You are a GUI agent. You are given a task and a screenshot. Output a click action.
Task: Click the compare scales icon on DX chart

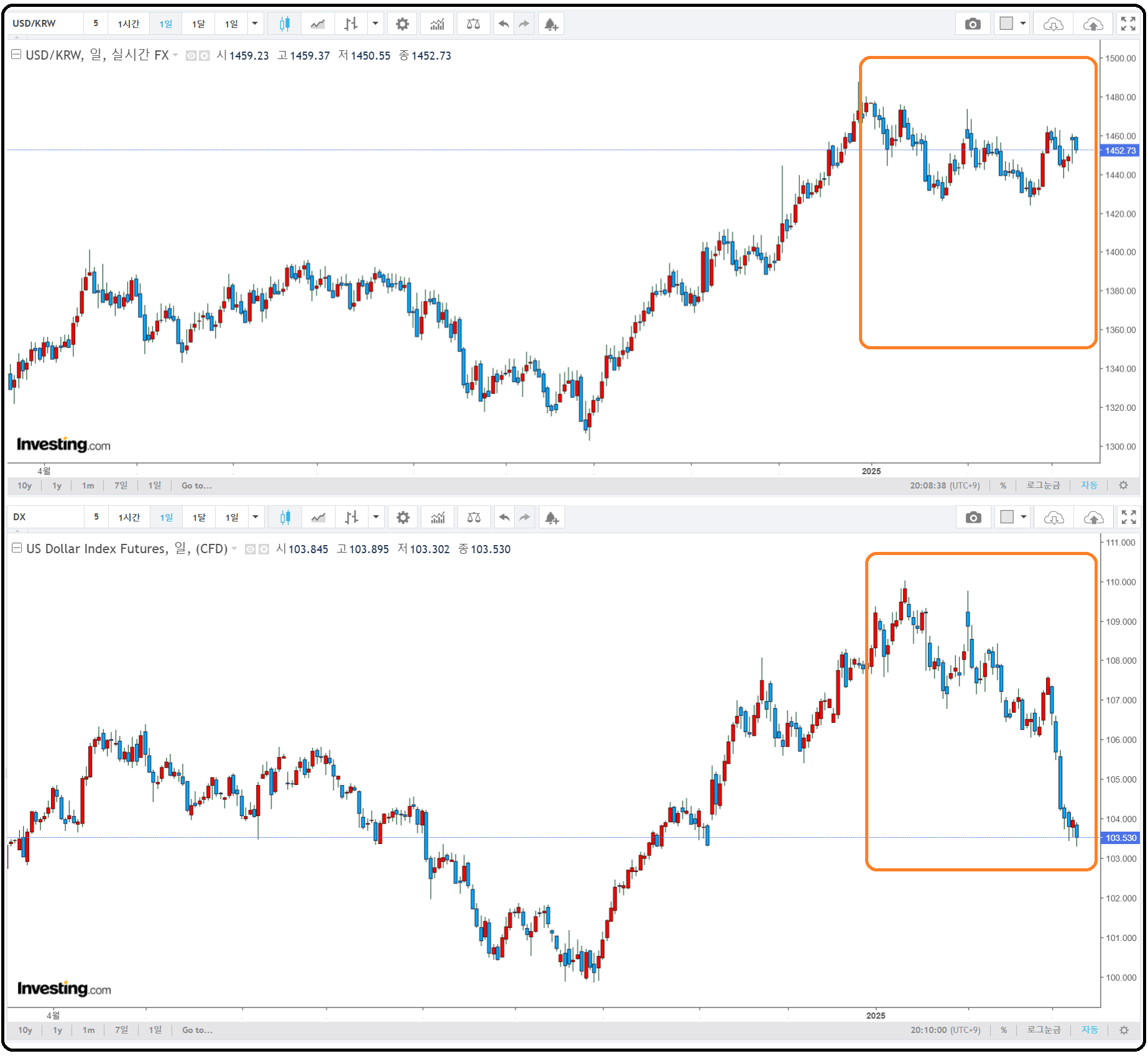point(474,517)
